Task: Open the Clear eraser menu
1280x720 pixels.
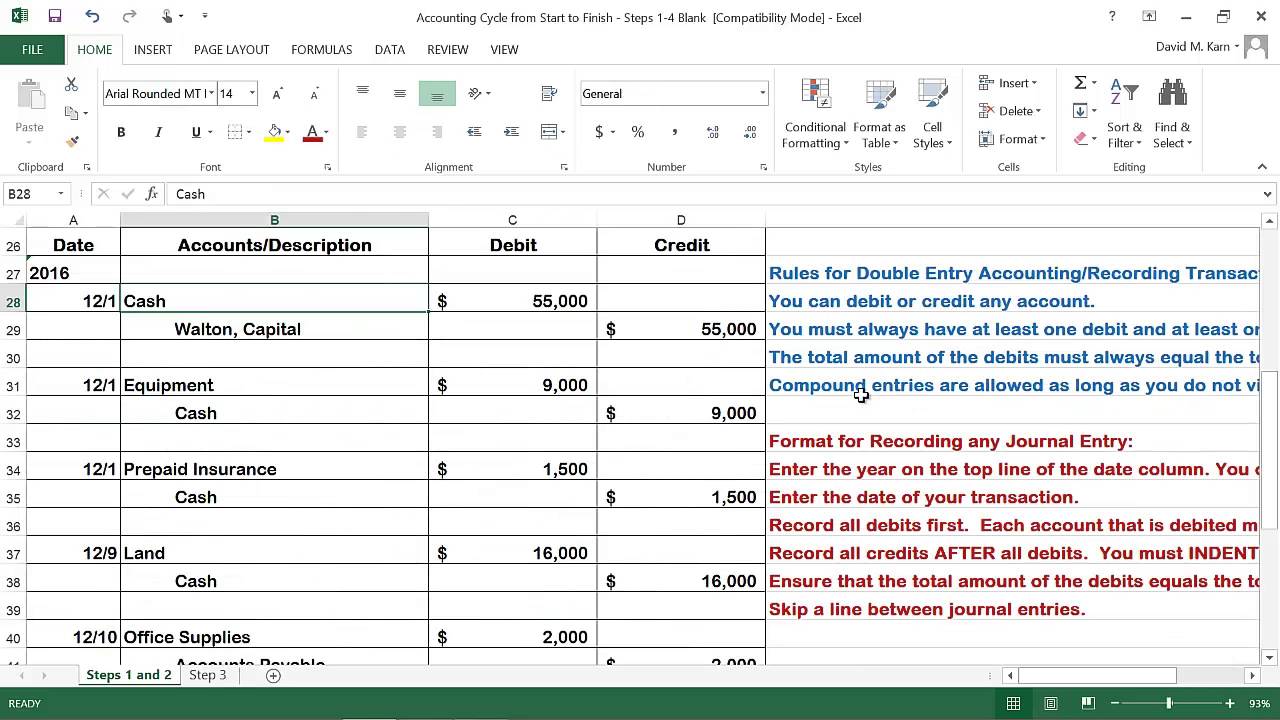Action: point(1084,139)
